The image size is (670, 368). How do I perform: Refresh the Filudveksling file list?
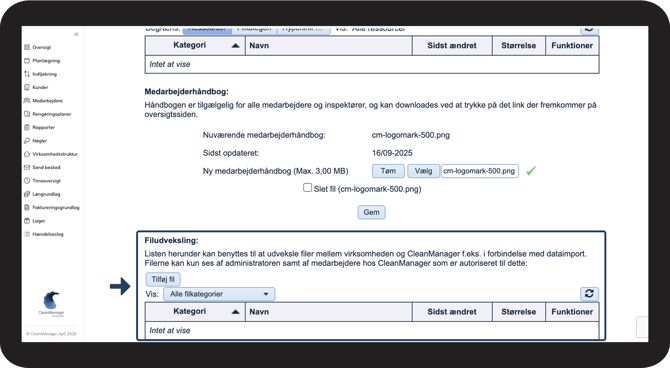point(589,294)
